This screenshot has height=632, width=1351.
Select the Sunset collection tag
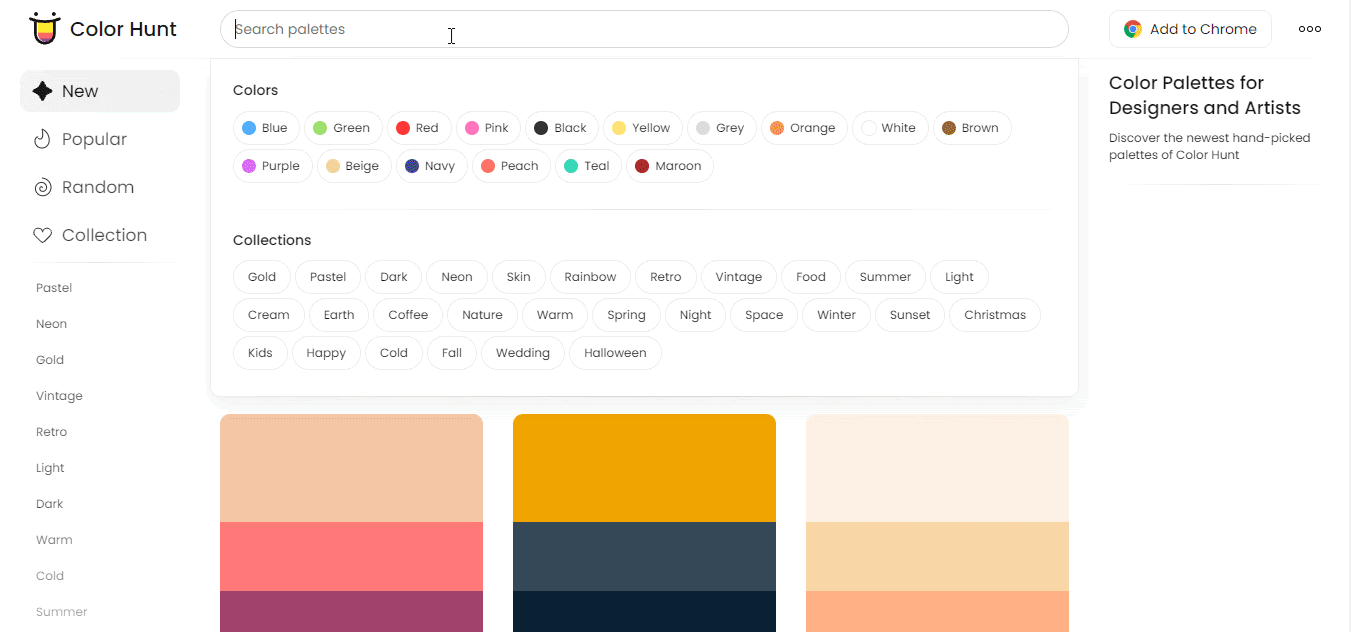[x=910, y=315]
